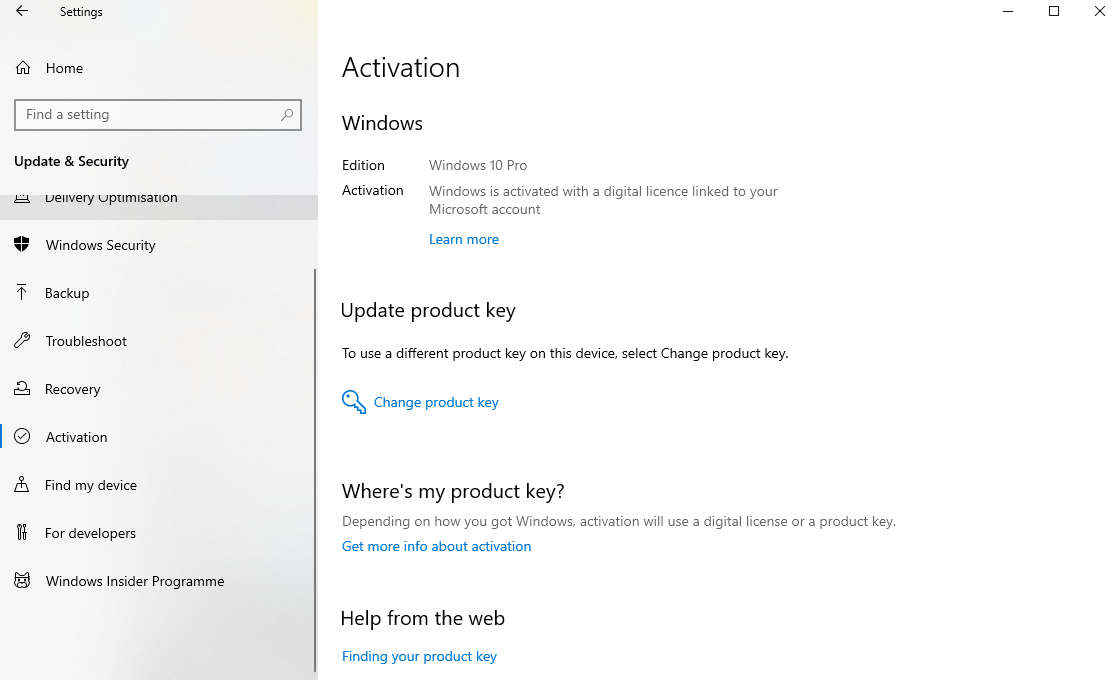The width and height of the screenshot is (1114, 680).
Task: Open the Finding your product key link
Action: (419, 657)
